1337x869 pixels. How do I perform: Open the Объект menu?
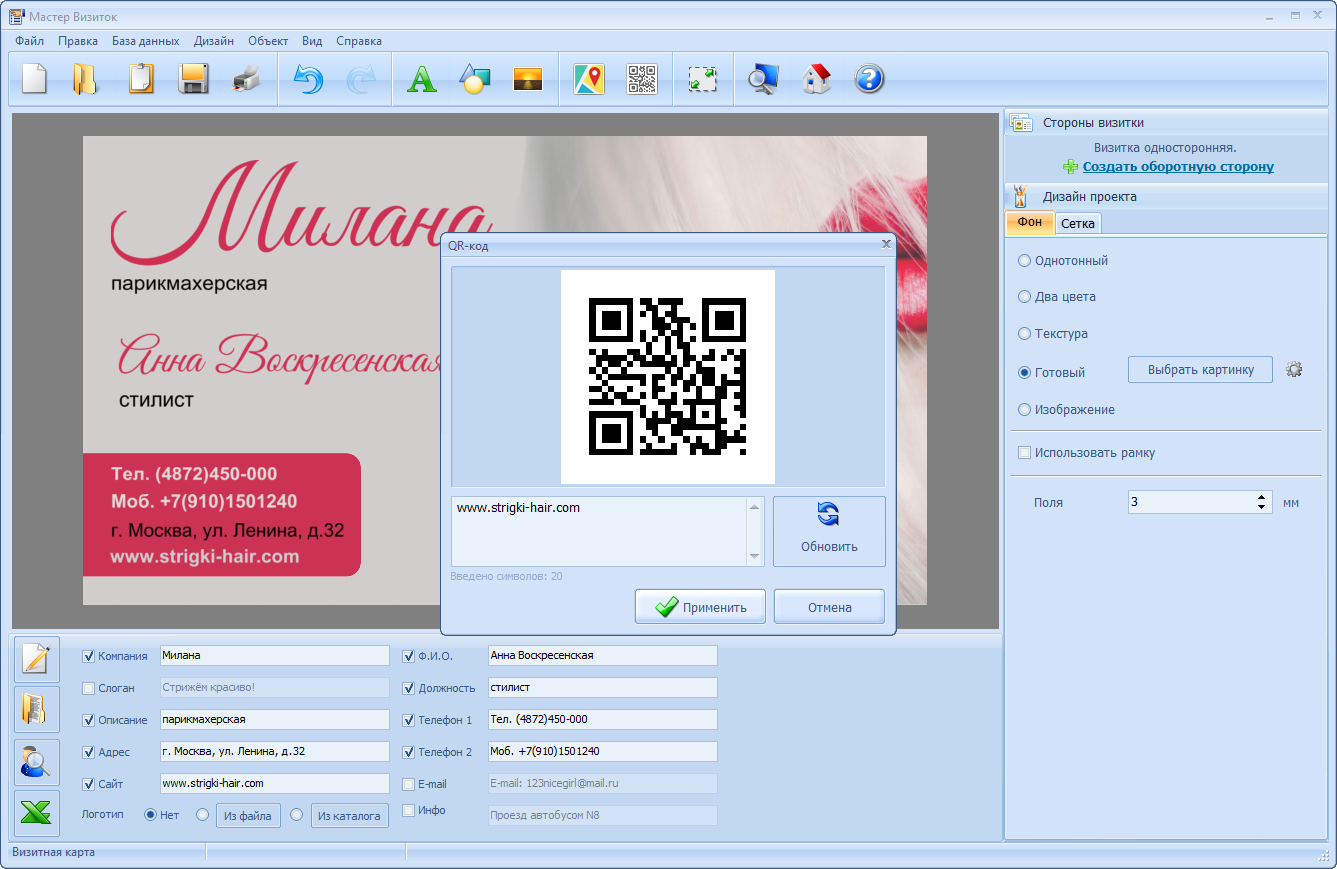[268, 41]
